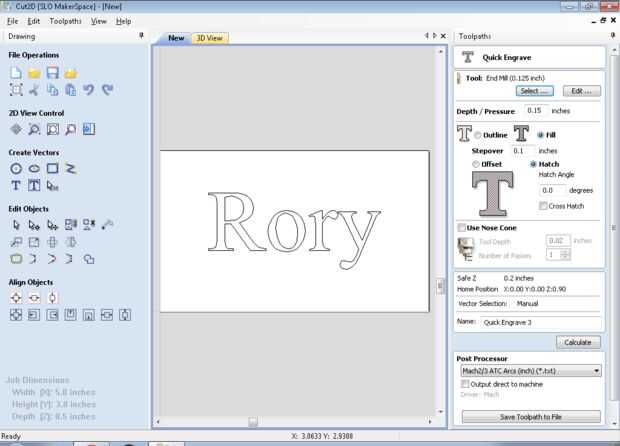The width and height of the screenshot is (620, 446).
Task: Enable the Cross Hatch checkbox
Action: click(543, 206)
